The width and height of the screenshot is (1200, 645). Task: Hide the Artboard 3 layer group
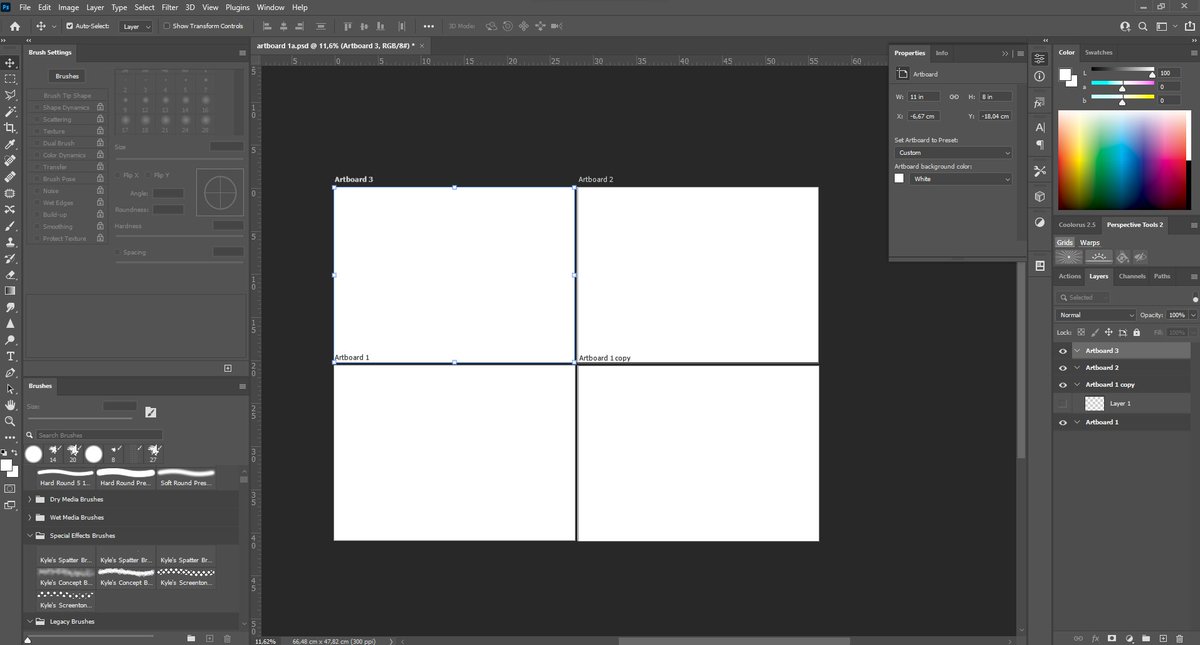(x=1063, y=351)
